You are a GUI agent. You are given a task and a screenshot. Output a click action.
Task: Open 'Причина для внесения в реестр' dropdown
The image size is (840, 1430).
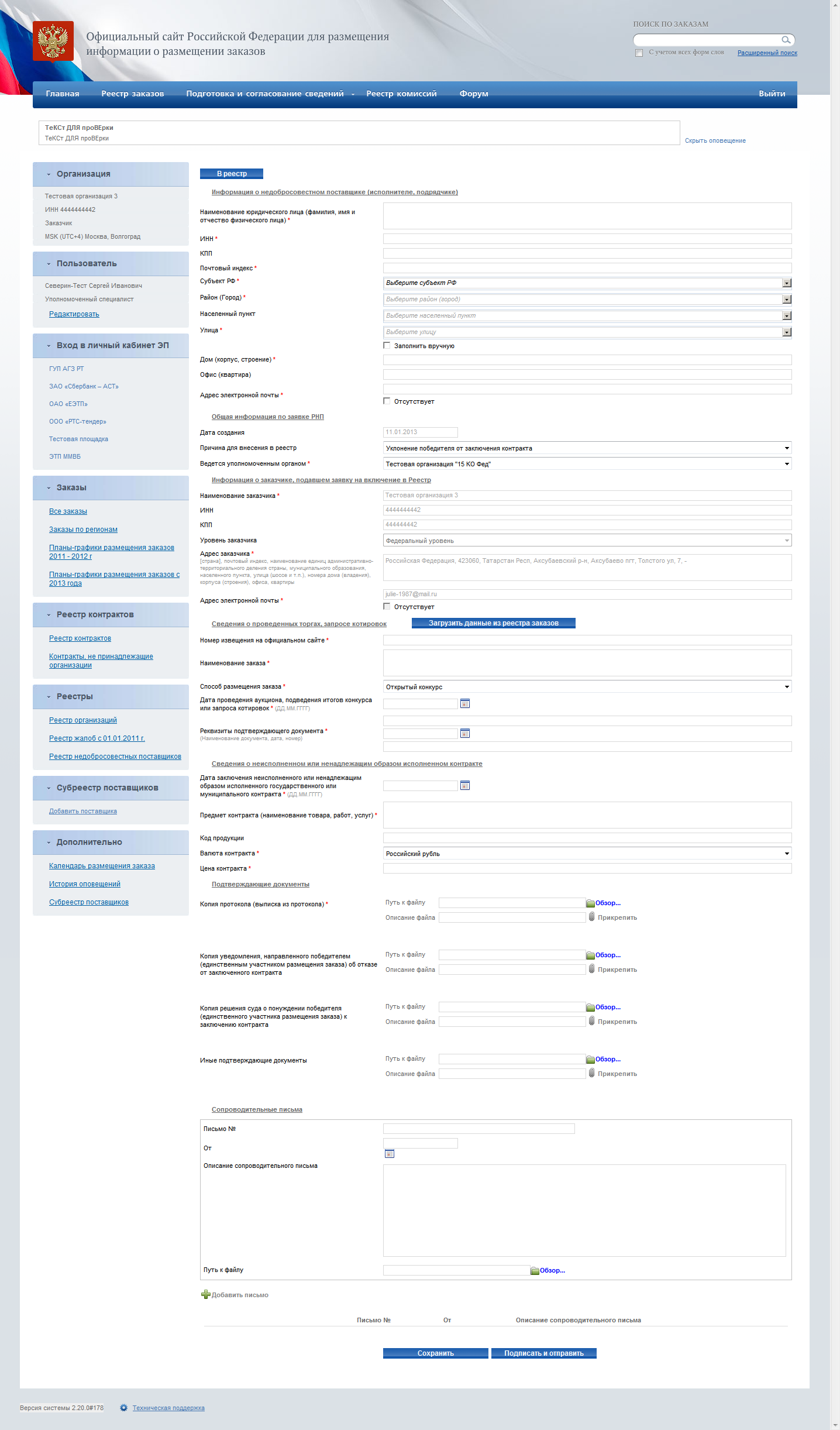click(x=587, y=448)
